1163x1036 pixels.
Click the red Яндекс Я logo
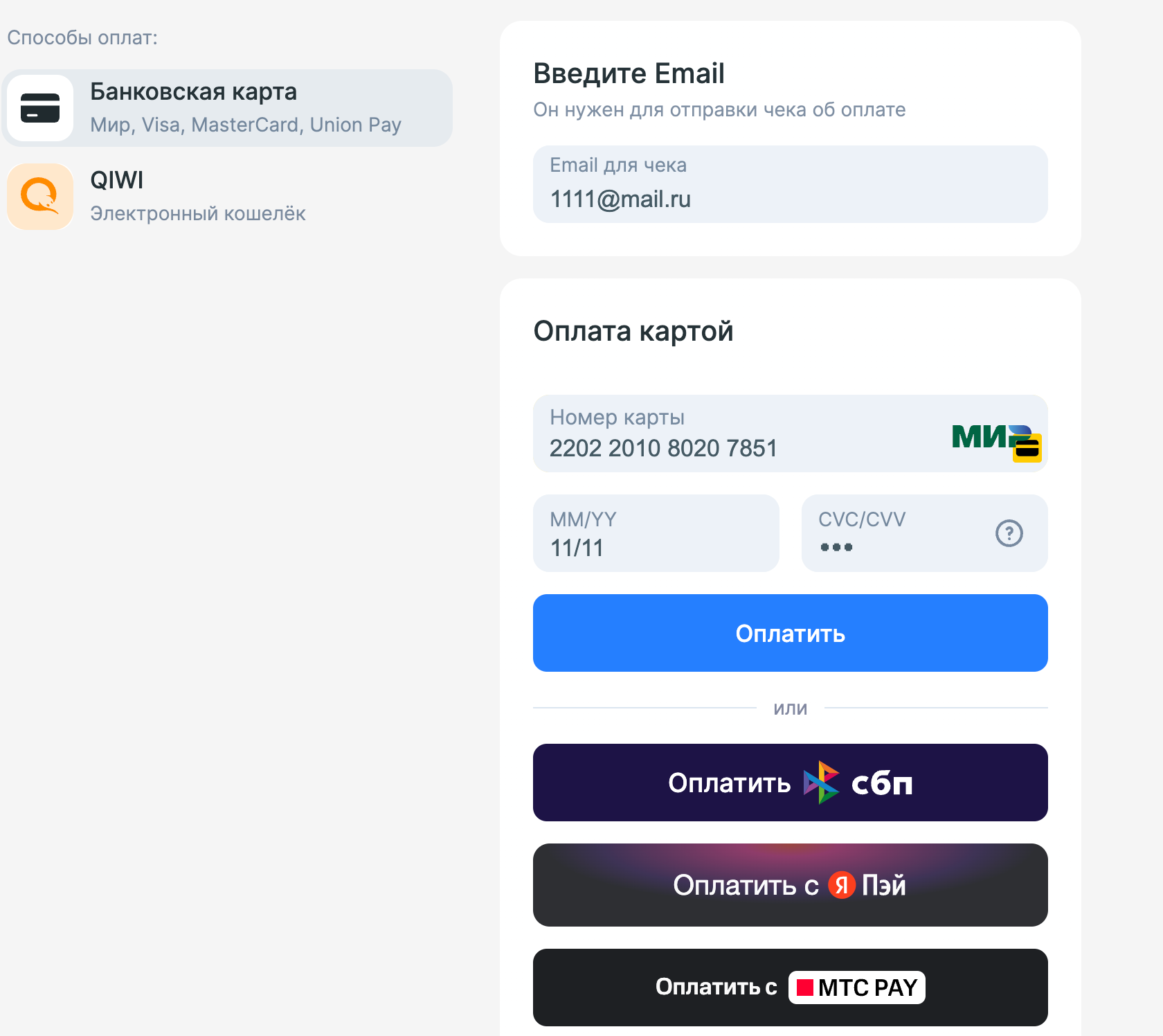pyautogui.click(x=841, y=885)
